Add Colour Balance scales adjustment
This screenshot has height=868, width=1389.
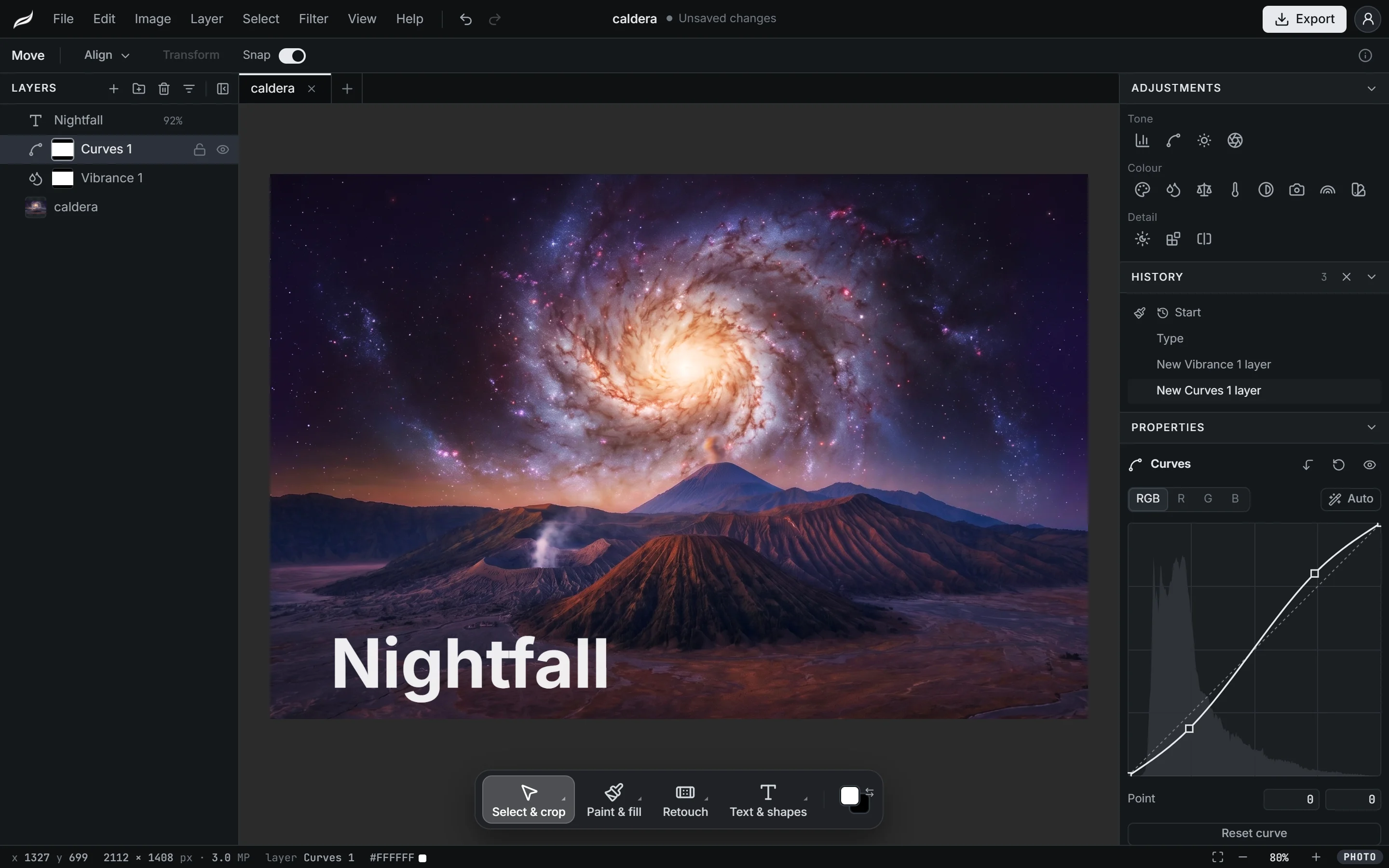pyautogui.click(x=1204, y=190)
